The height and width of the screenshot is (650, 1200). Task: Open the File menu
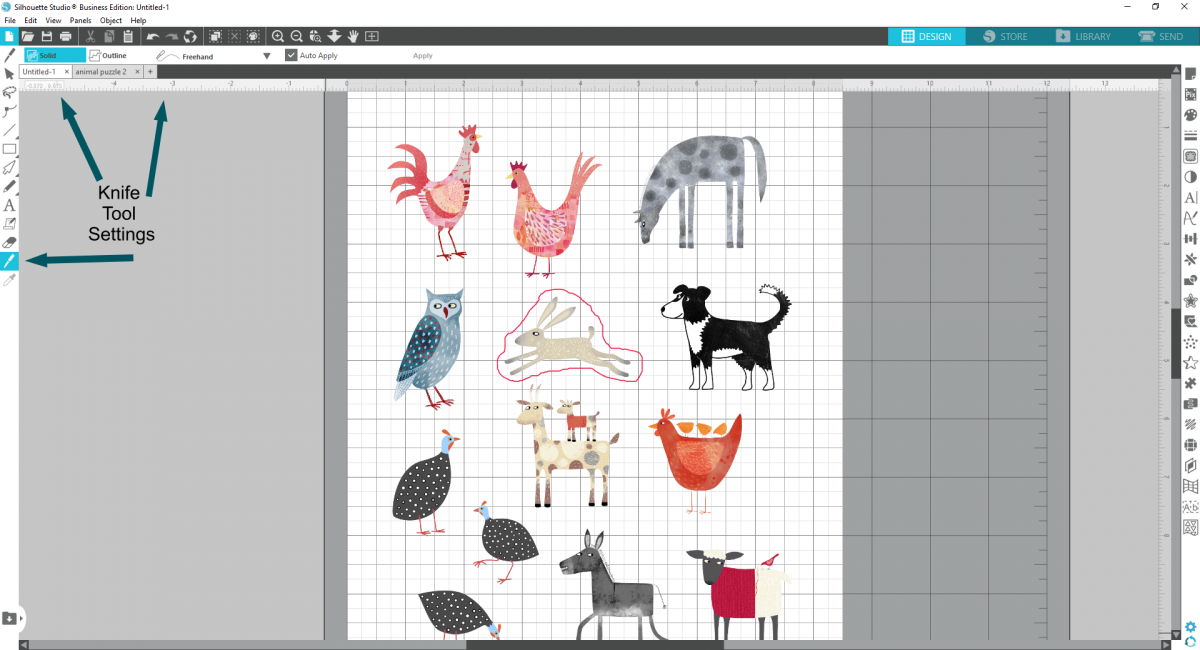[10, 20]
